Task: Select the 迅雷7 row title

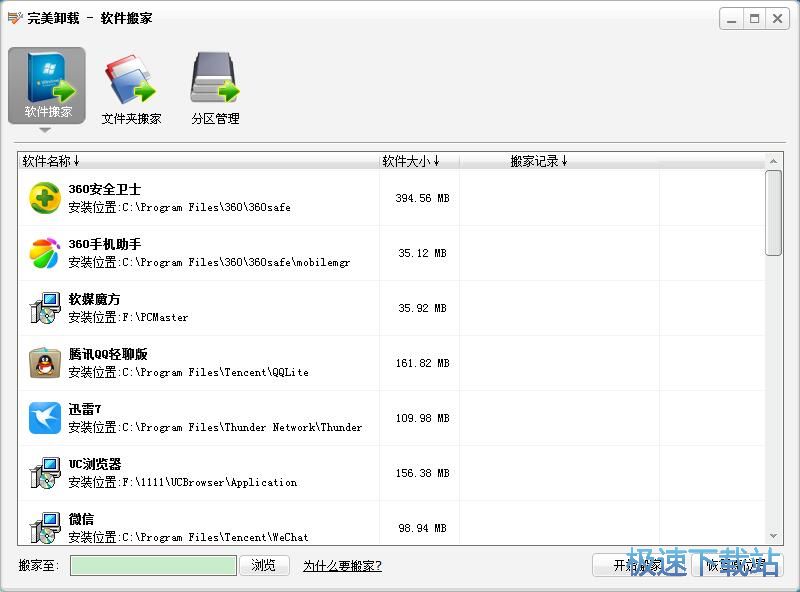Action: point(85,409)
